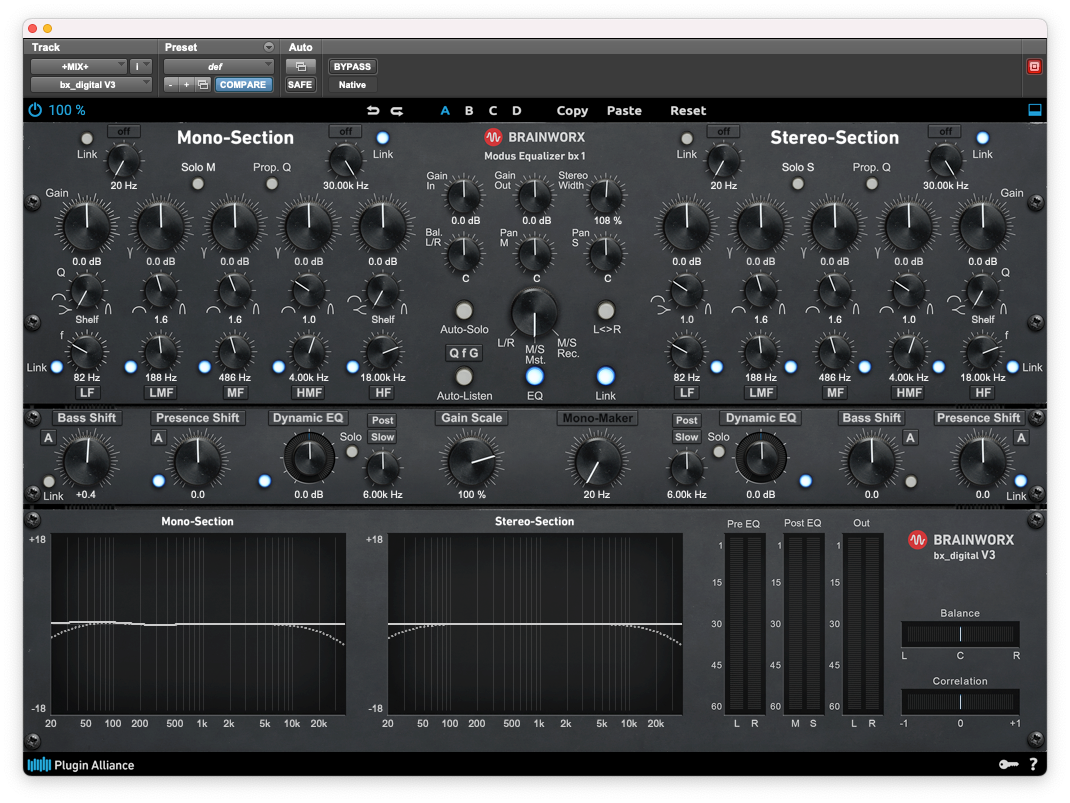The width and height of the screenshot is (1070, 803).
Task: Click the left Bass Shift A button
Action: [48, 437]
